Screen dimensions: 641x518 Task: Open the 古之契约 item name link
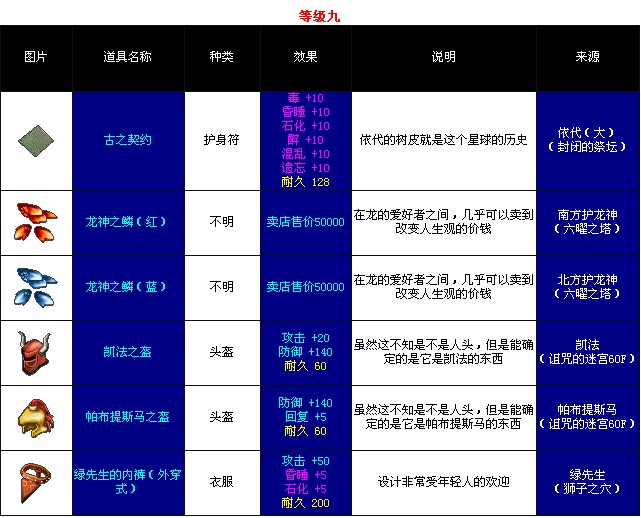point(127,141)
